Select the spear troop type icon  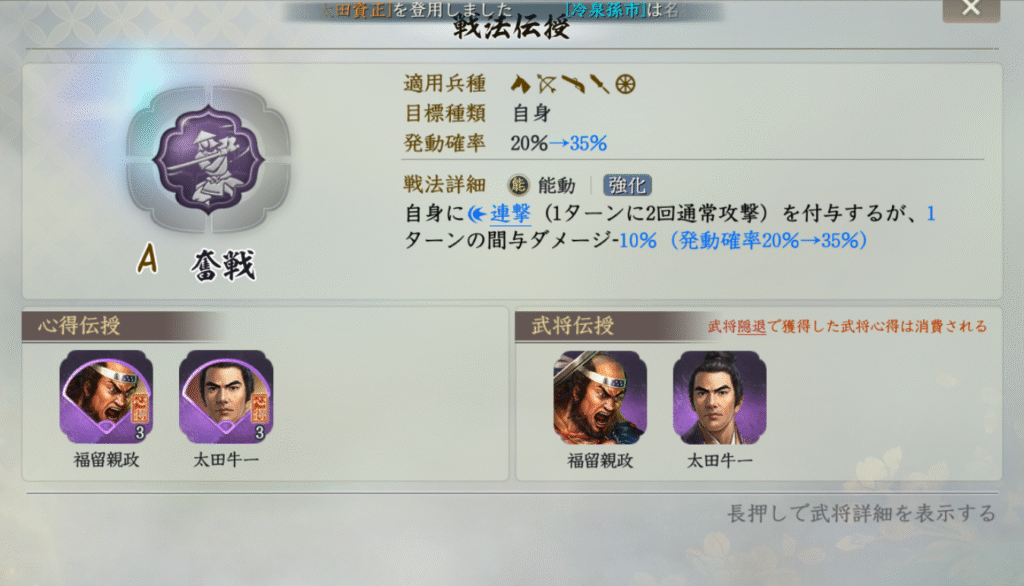(600, 84)
